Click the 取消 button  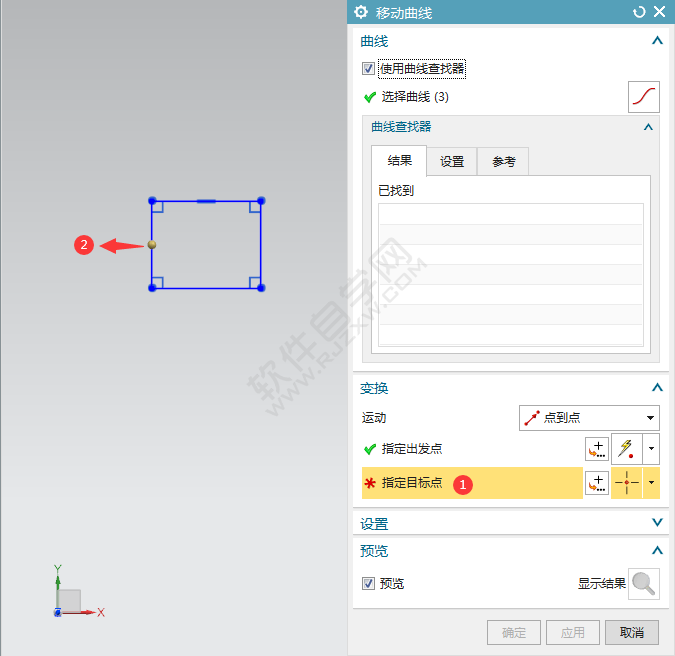(632, 632)
